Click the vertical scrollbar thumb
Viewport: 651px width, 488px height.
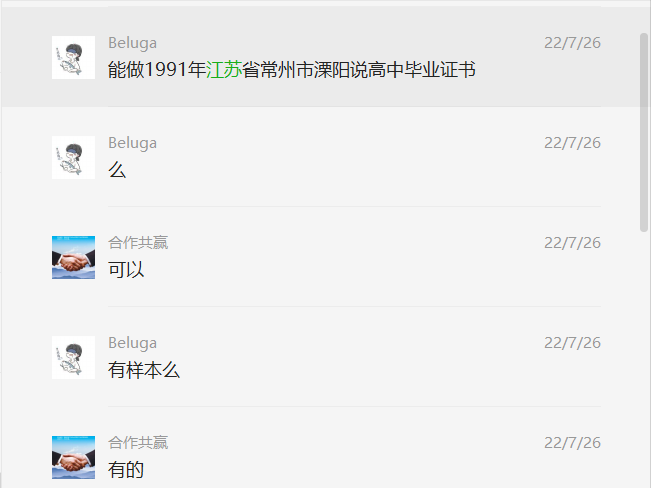pos(644,132)
